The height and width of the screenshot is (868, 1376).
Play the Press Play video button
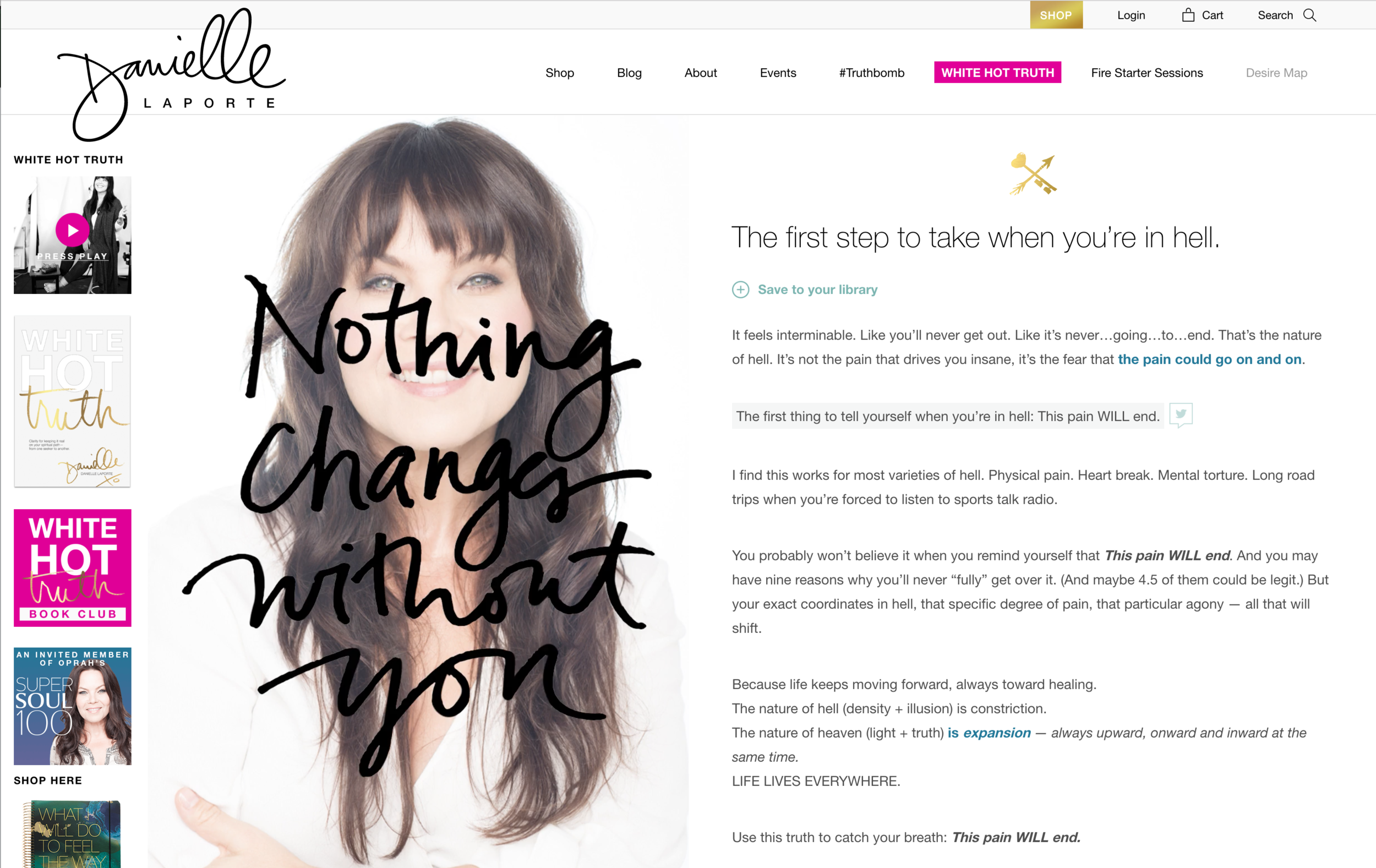[x=73, y=230]
